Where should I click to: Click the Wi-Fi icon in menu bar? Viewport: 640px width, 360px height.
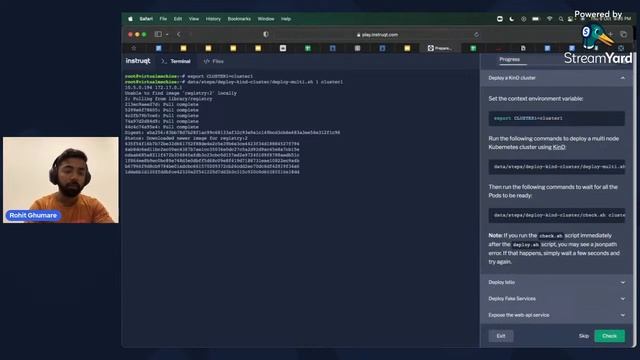click(x=549, y=19)
